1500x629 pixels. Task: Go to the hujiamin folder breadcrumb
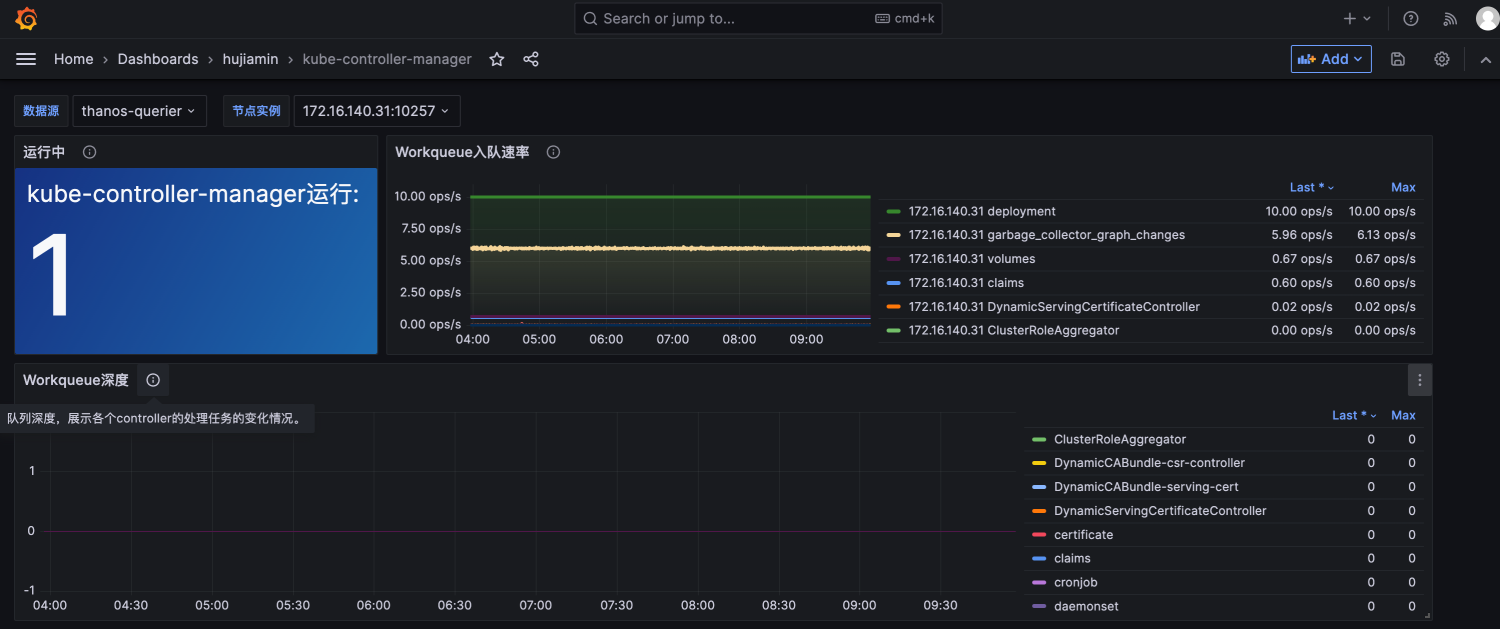tap(250, 59)
